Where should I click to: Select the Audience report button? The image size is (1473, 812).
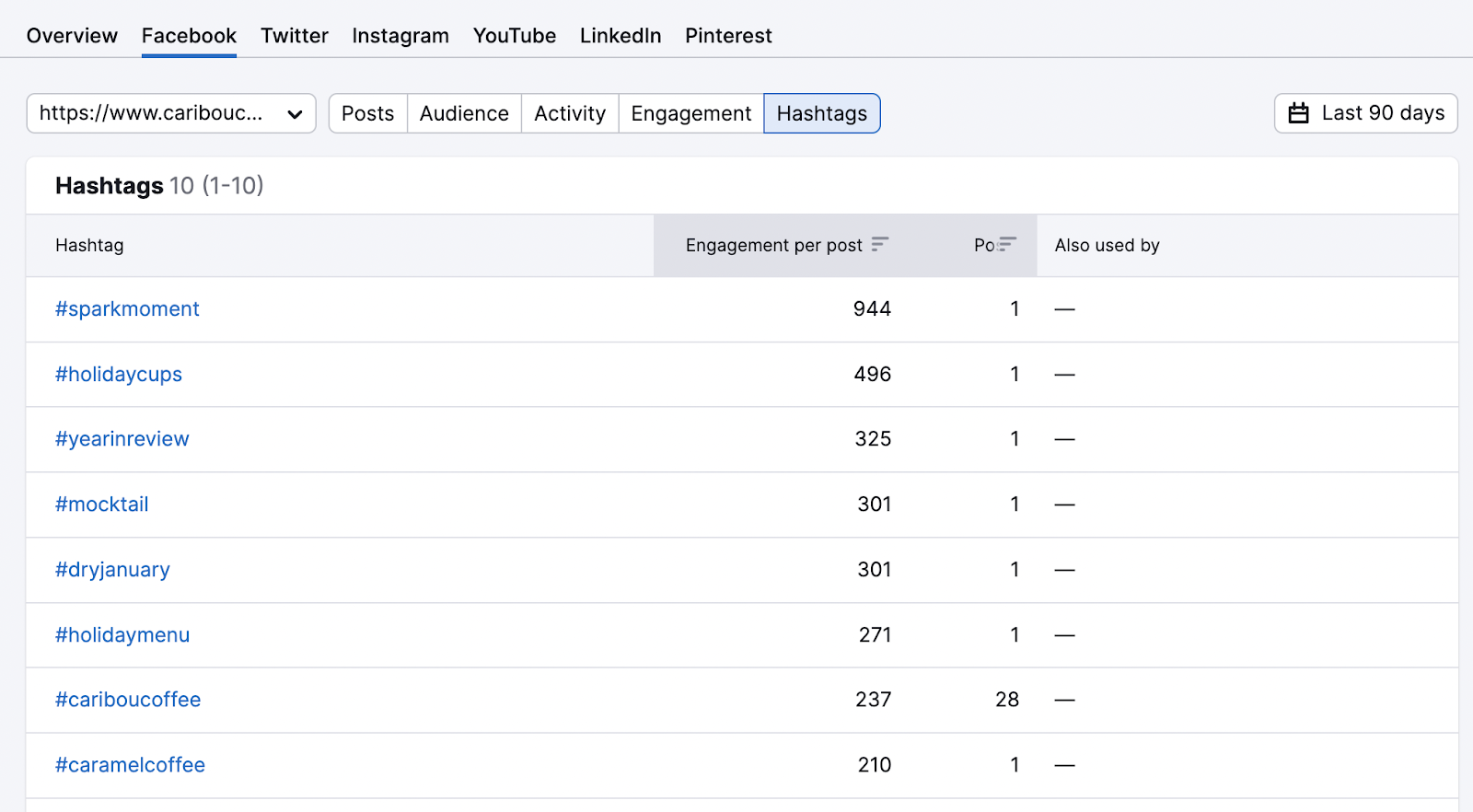tap(464, 113)
